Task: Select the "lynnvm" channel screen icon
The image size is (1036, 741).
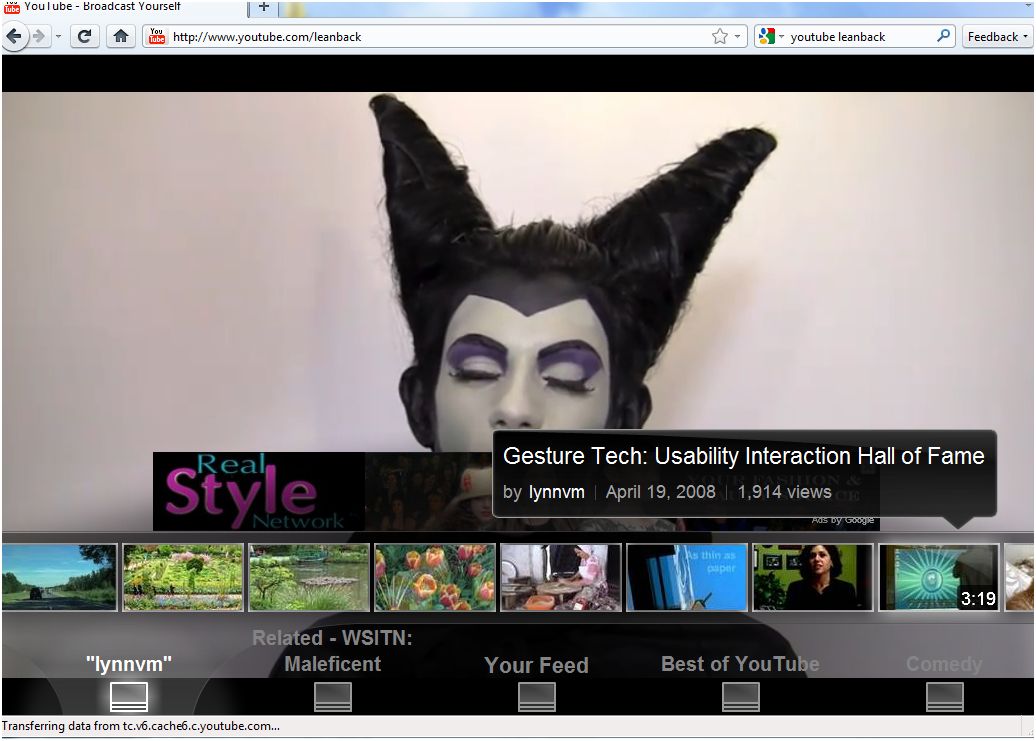Action: pyautogui.click(x=129, y=696)
